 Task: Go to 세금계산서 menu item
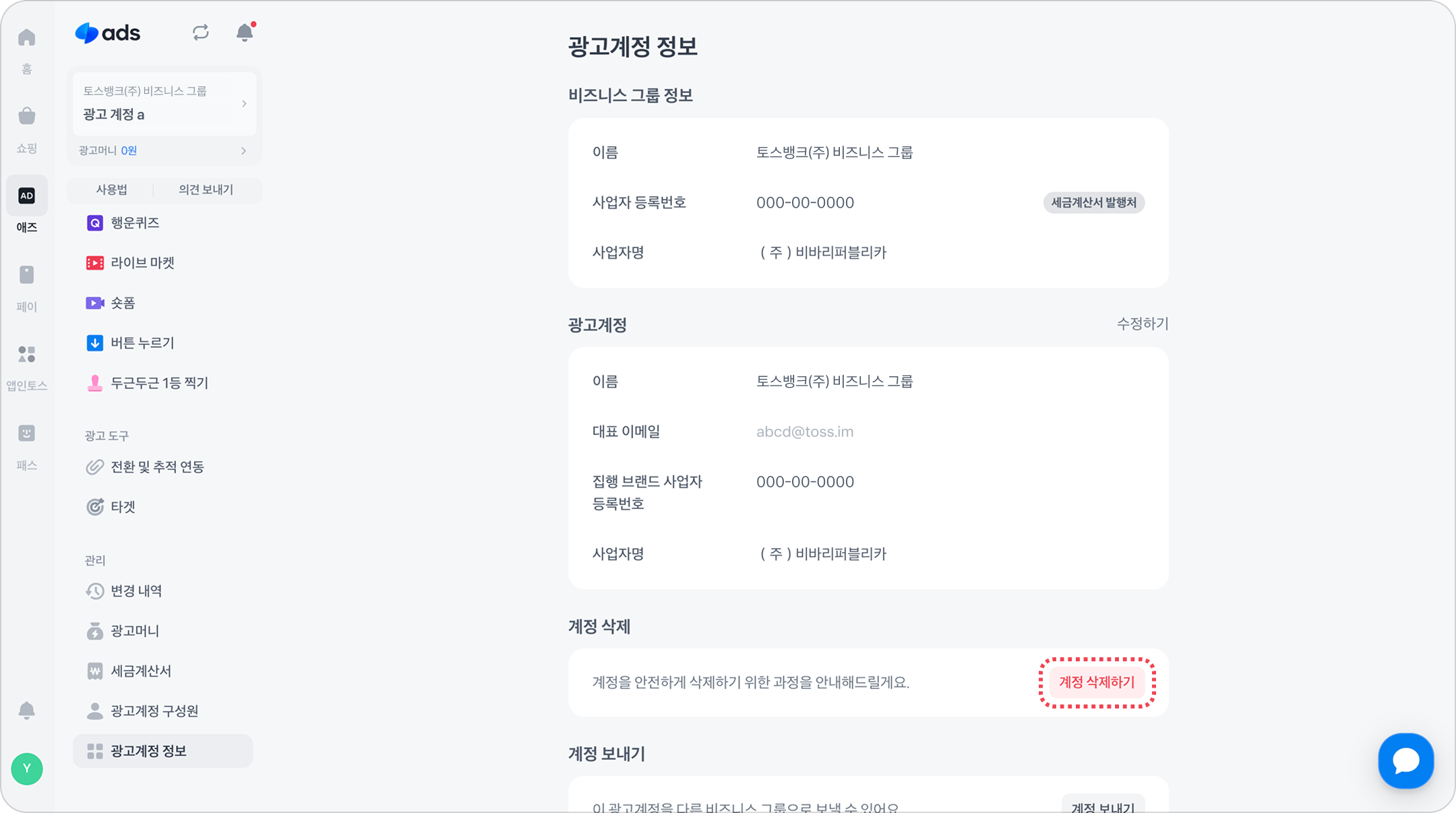[x=141, y=671]
